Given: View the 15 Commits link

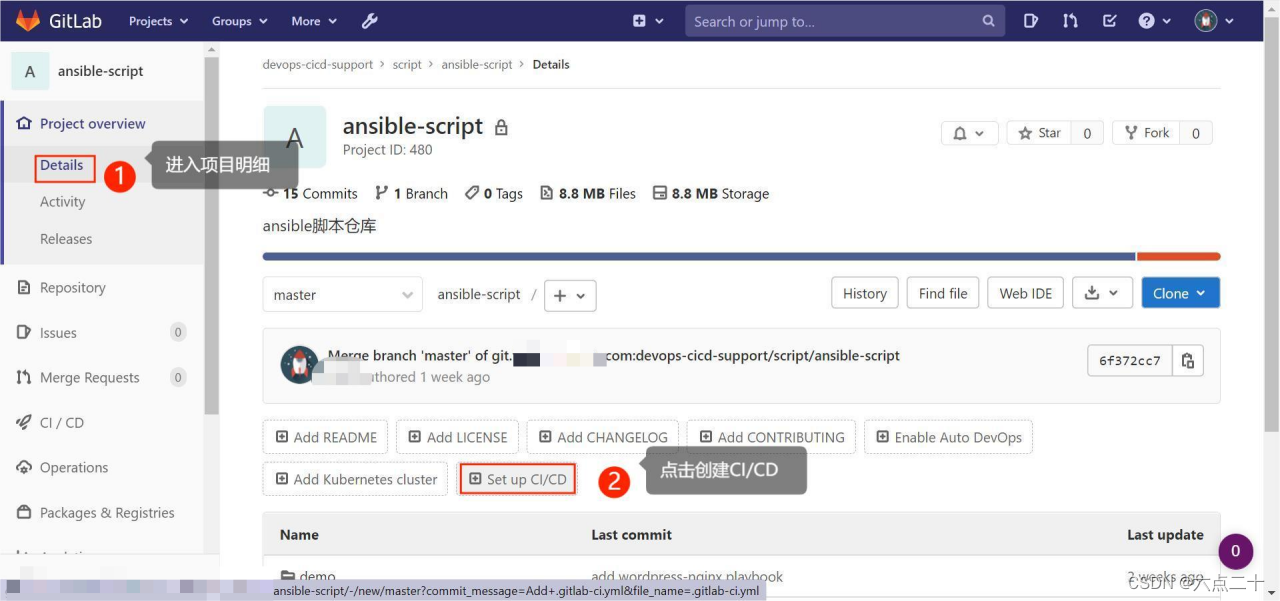Looking at the screenshot, I should (x=310, y=194).
